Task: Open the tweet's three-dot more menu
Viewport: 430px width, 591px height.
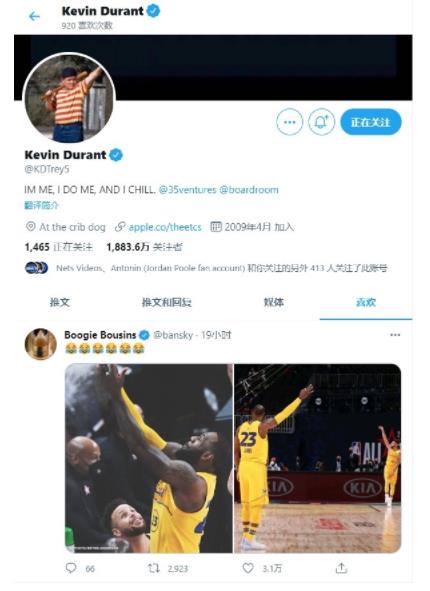Action: [395, 335]
